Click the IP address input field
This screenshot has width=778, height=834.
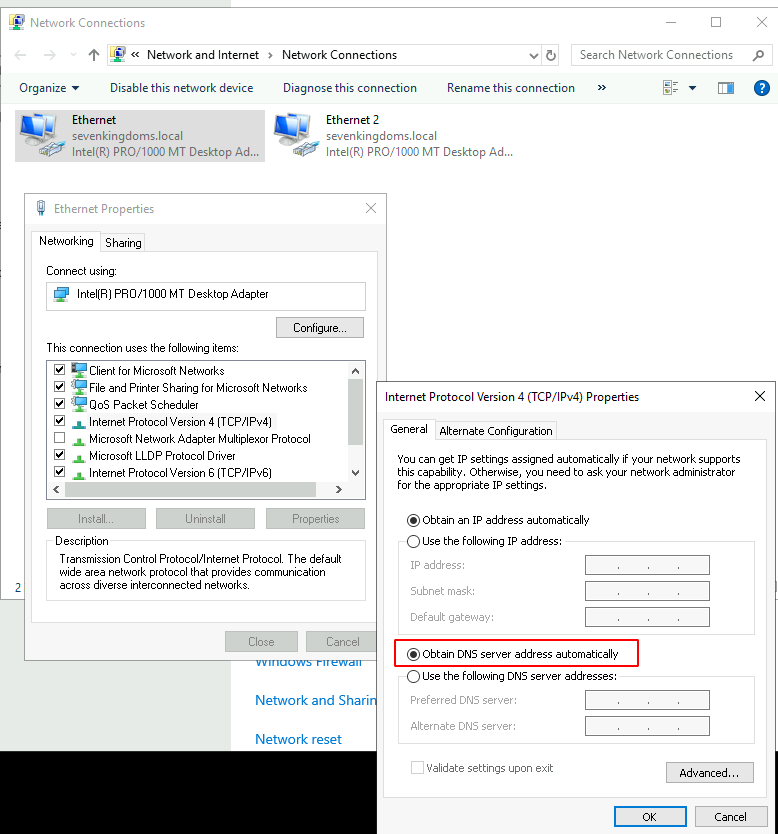point(647,565)
